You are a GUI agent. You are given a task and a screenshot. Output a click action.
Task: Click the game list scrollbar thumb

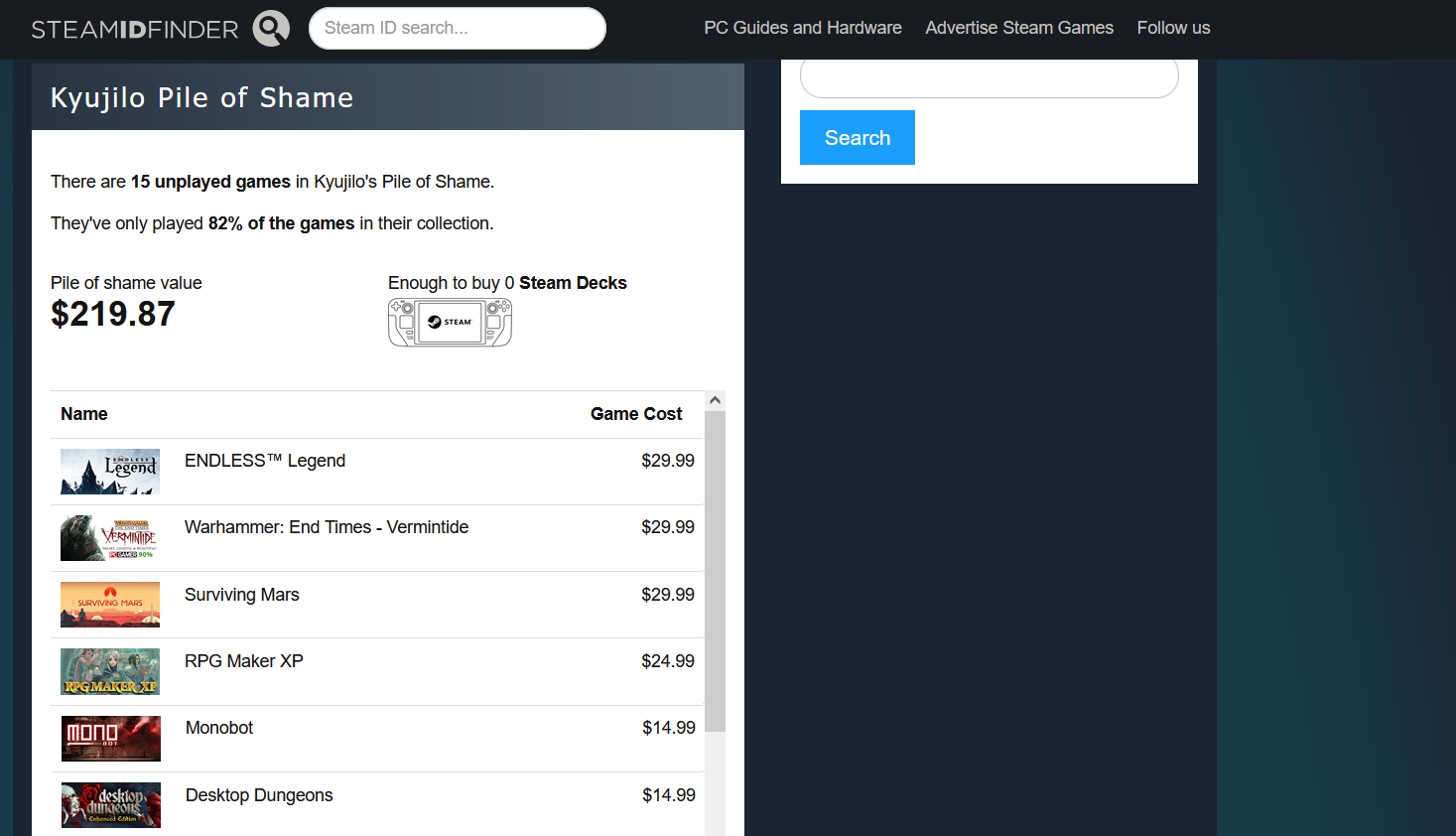pos(715,571)
